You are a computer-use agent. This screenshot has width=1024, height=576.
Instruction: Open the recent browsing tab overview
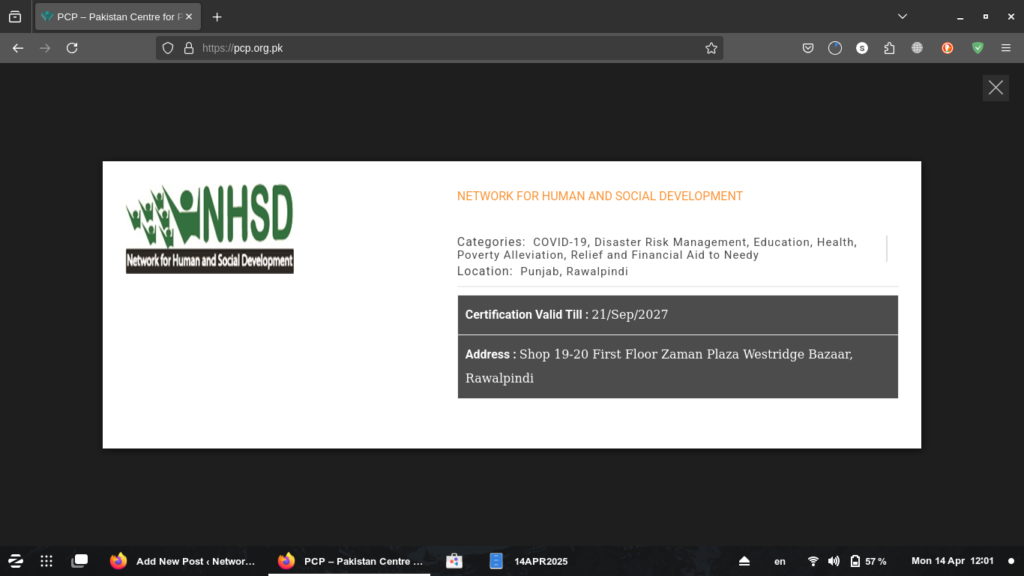(15, 17)
